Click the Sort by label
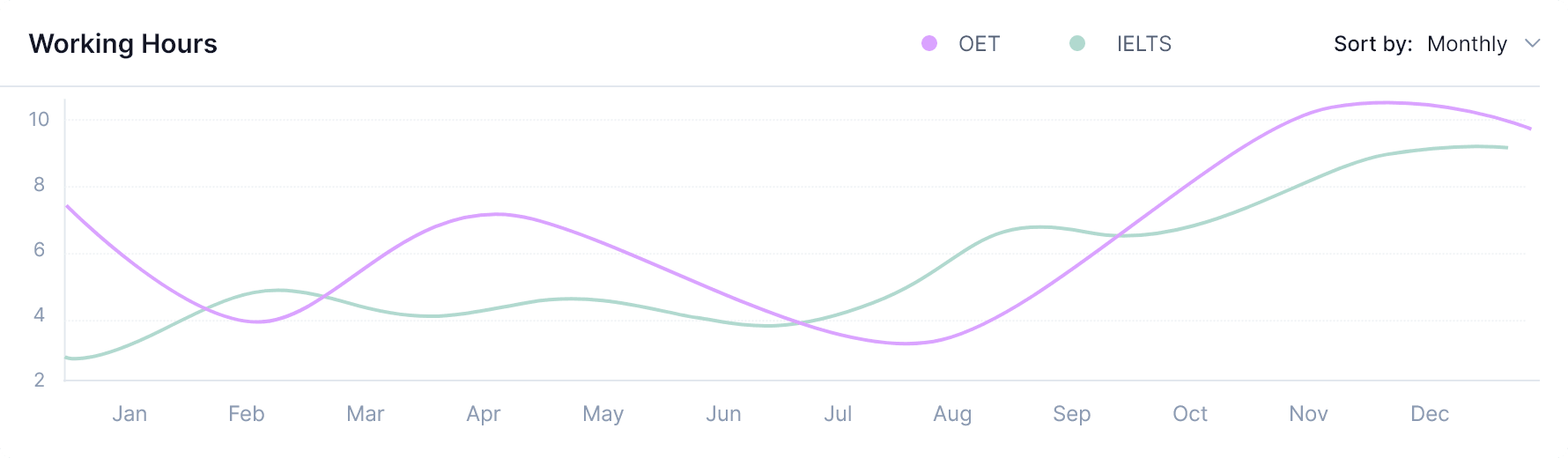Viewport: 1568px width, 458px height. 1372,44
